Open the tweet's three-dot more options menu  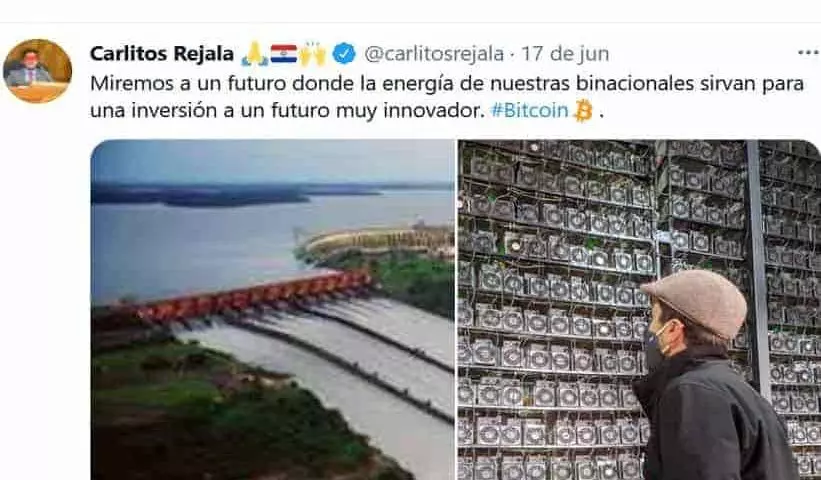click(809, 52)
